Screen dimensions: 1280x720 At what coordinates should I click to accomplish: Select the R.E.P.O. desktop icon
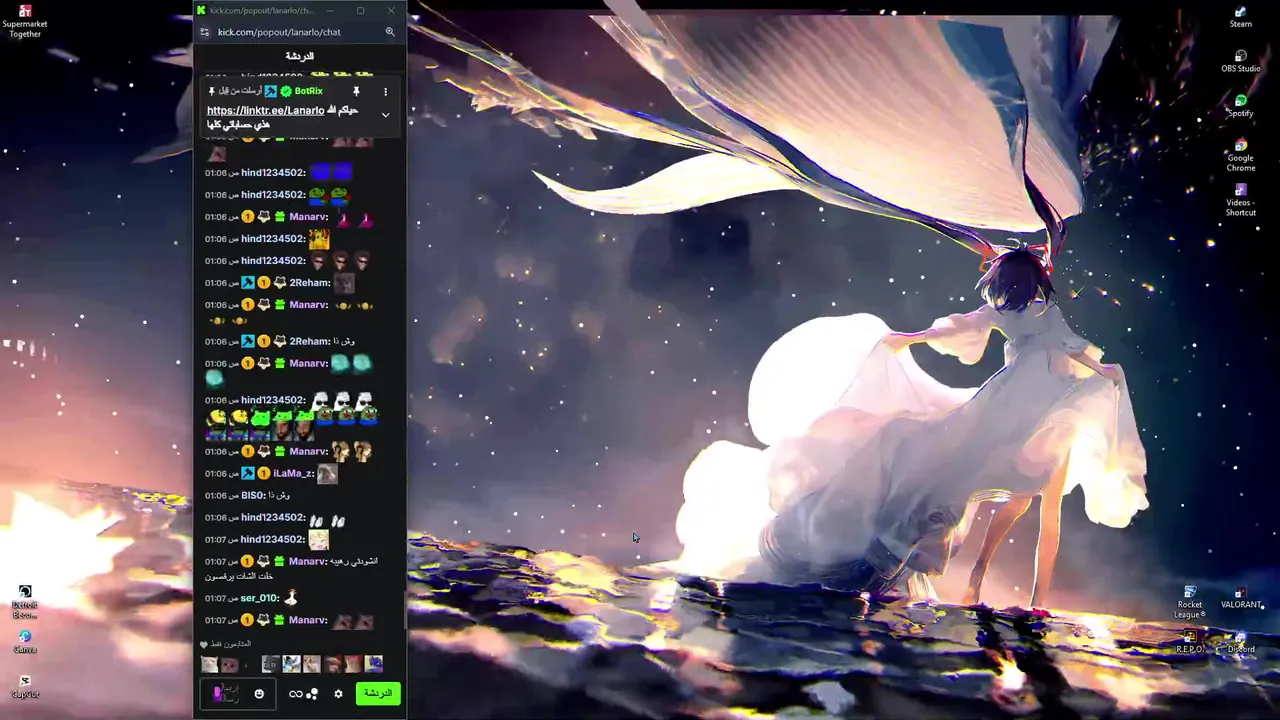[x=1189, y=642]
